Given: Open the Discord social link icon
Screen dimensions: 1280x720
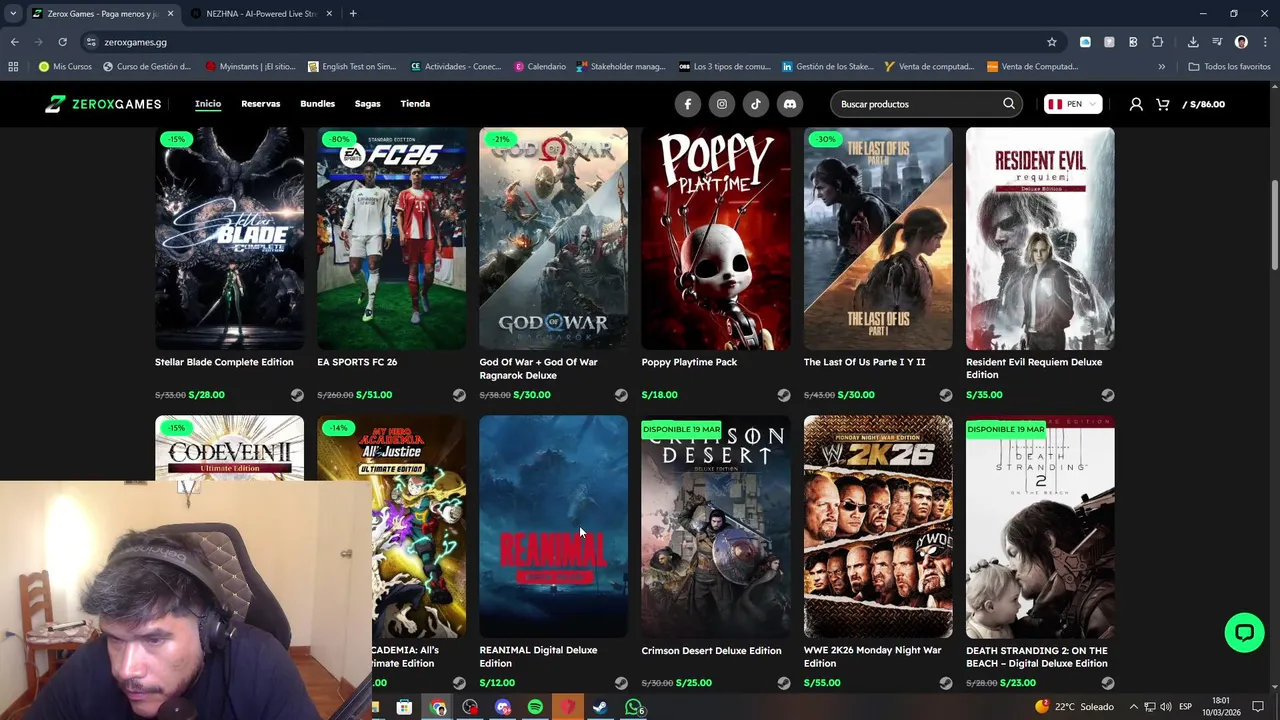Looking at the screenshot, I should tap(789, 104).
